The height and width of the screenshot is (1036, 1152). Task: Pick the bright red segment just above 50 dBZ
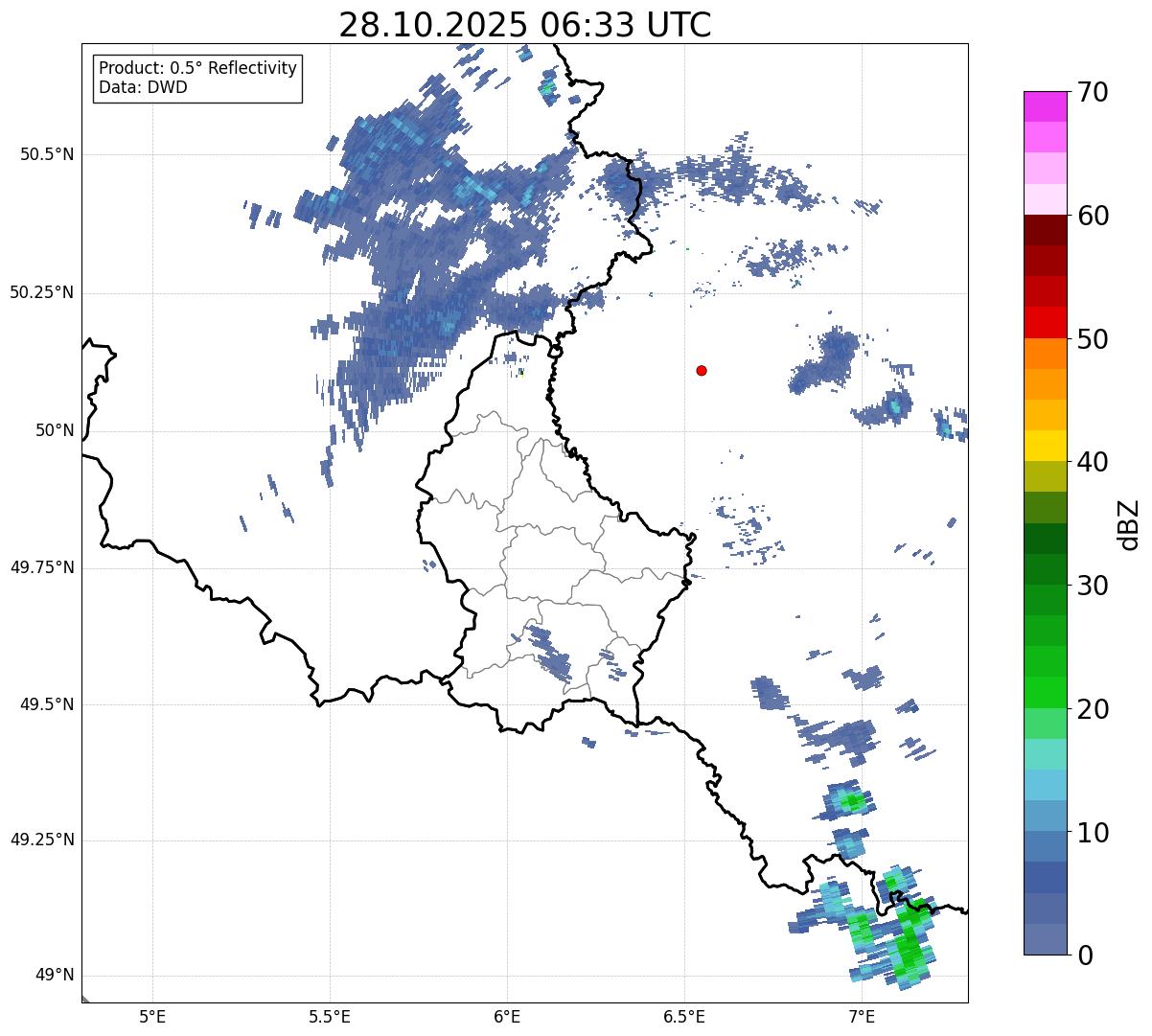tap(1046, 323)
